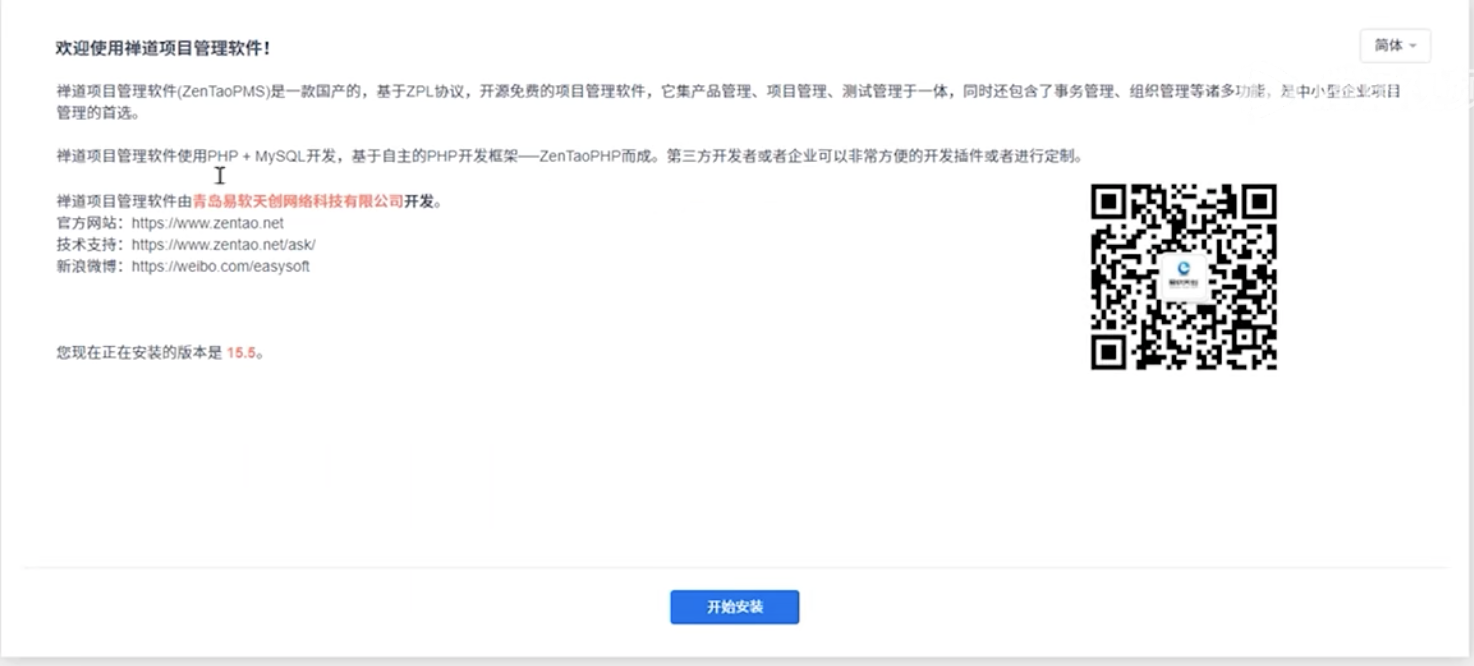Click the red version number 15.5
The height and width of the screenshot is (666, 1474).
[x=241, y=353]
